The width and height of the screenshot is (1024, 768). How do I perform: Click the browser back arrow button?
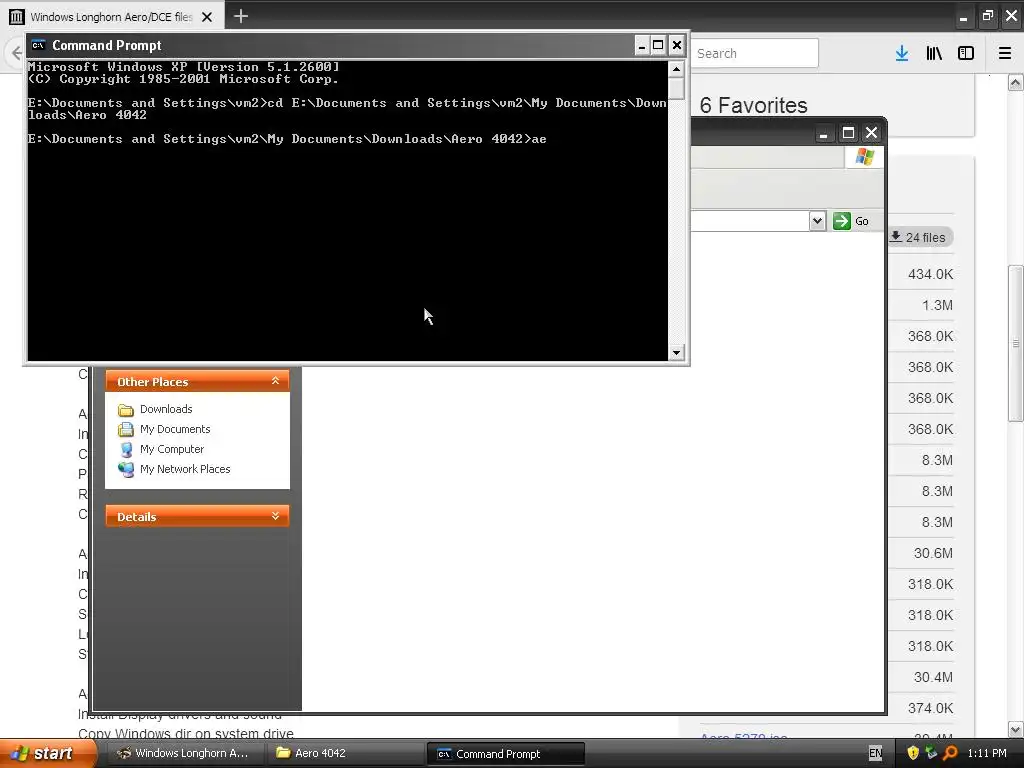(x=16, y=53)
